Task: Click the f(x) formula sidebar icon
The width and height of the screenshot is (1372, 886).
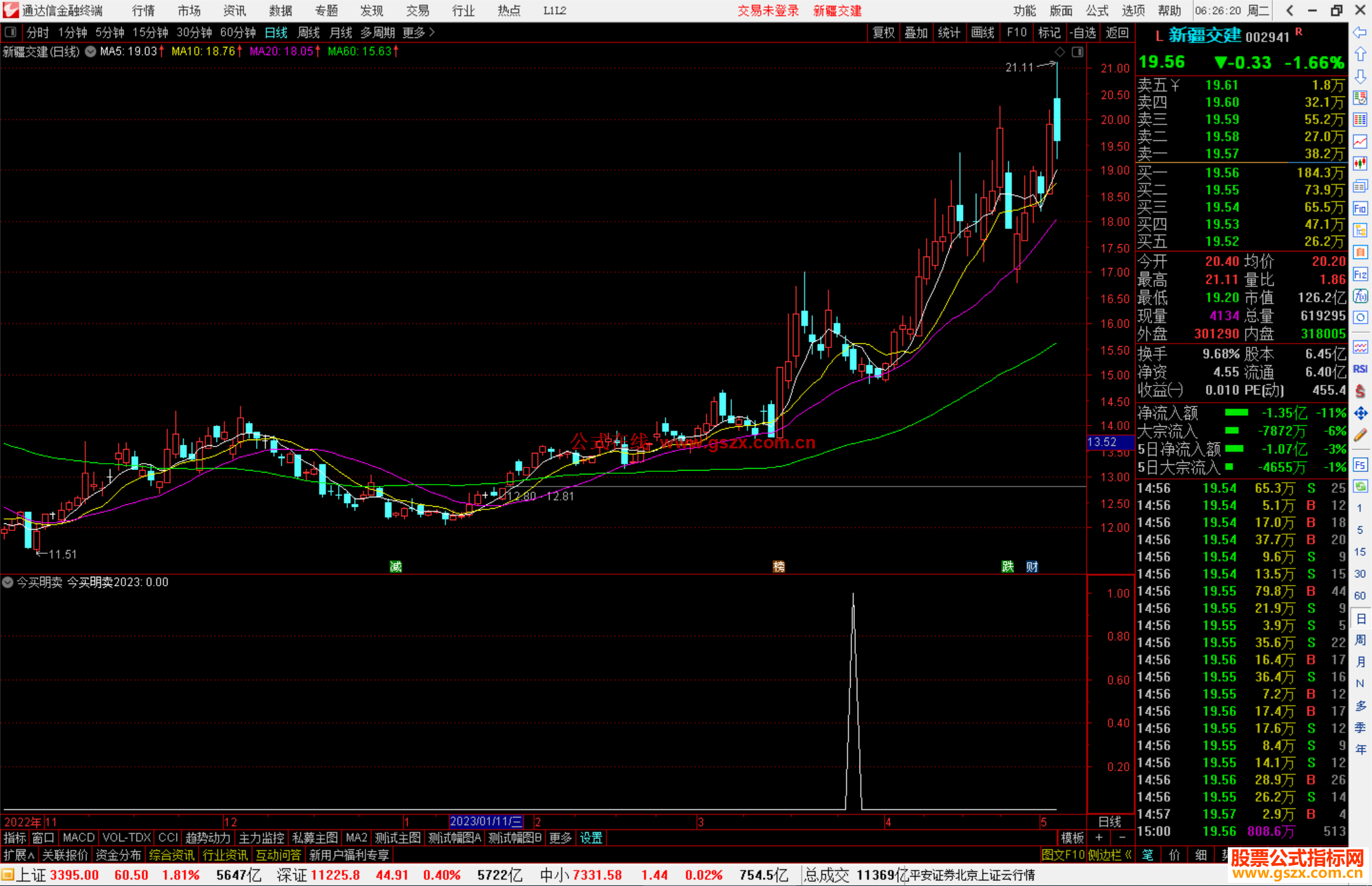Action: coord(1360,296)
